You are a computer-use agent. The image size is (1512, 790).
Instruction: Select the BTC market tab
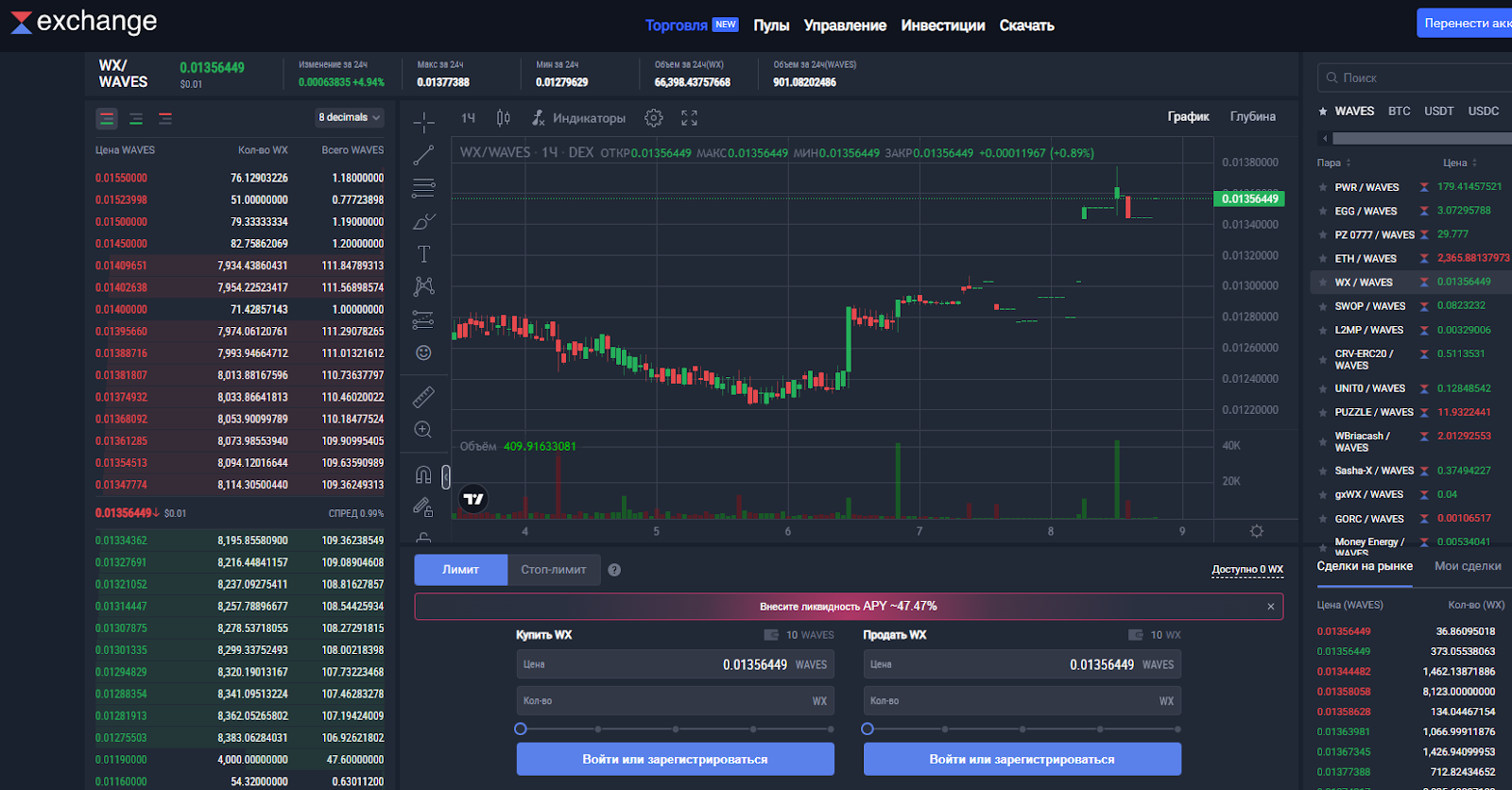coord(1399,112)
